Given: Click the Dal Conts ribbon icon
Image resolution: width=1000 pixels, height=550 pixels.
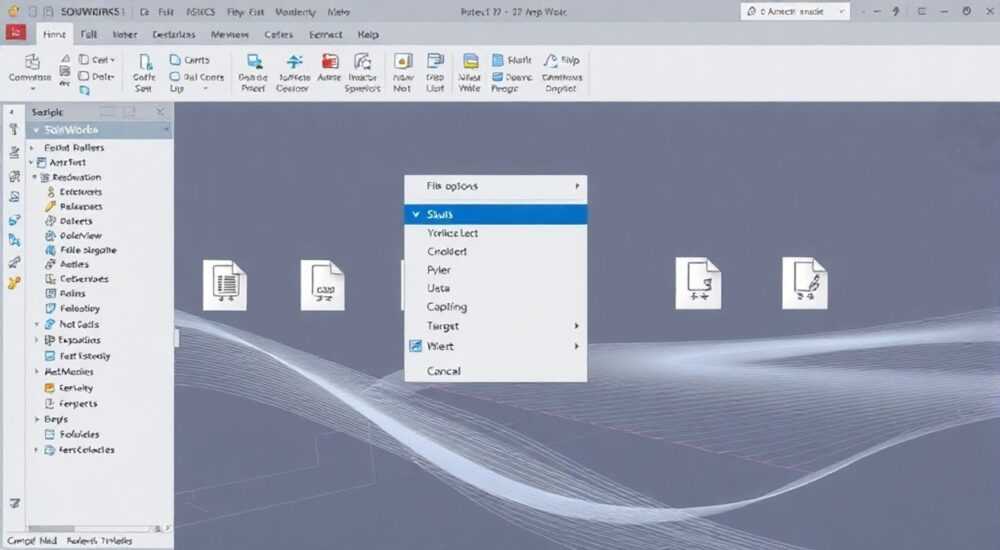Looking at the screenshot, I should pyautogui.click(x=175, y=76).
